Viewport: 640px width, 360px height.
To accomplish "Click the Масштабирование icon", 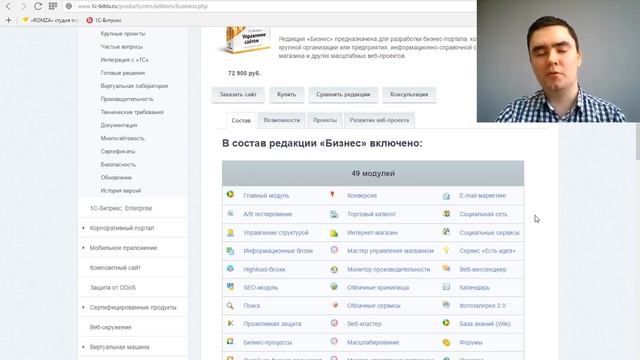I will [x=334, y=341].
